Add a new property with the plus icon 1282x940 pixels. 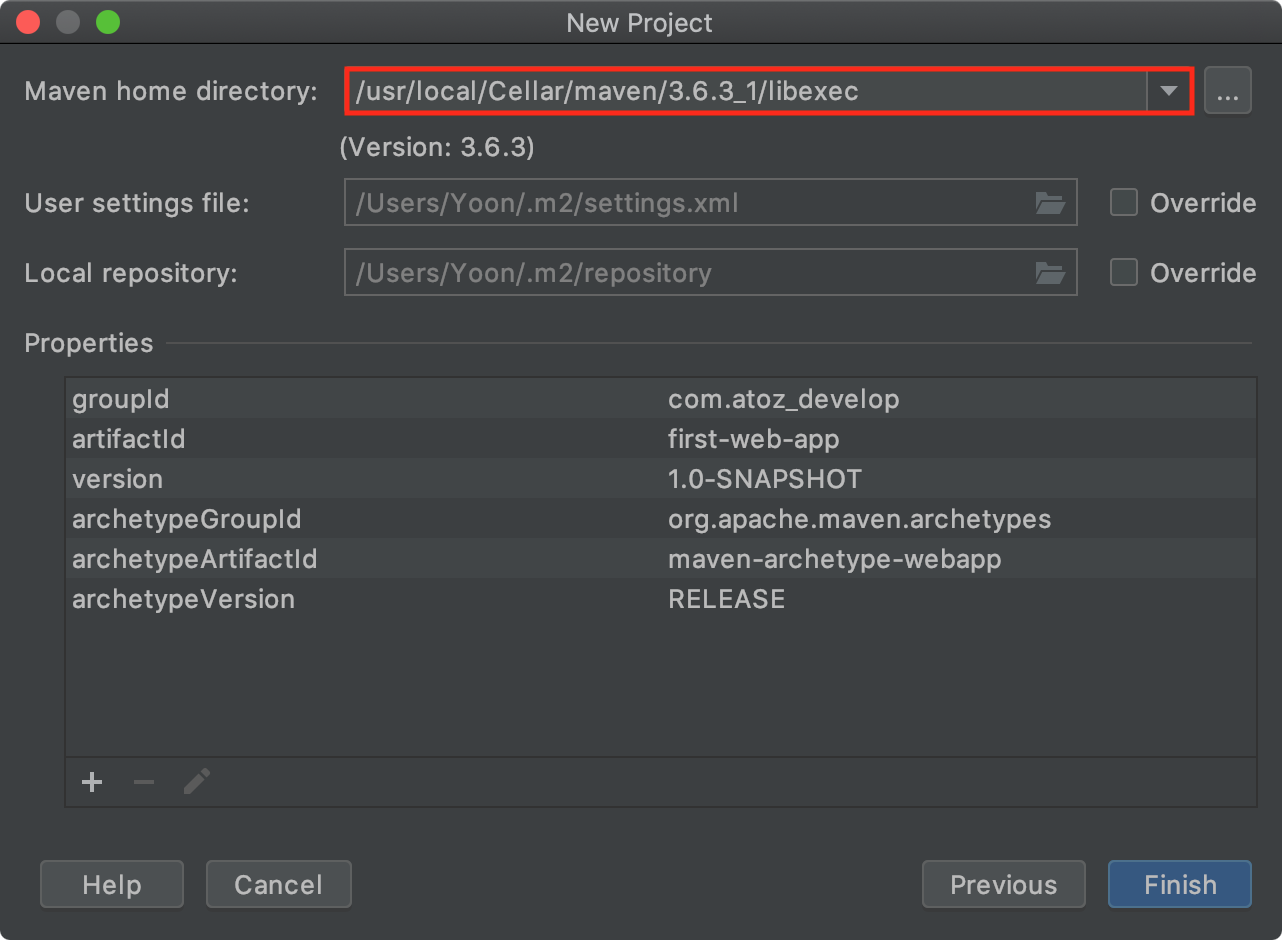[91, 782]
